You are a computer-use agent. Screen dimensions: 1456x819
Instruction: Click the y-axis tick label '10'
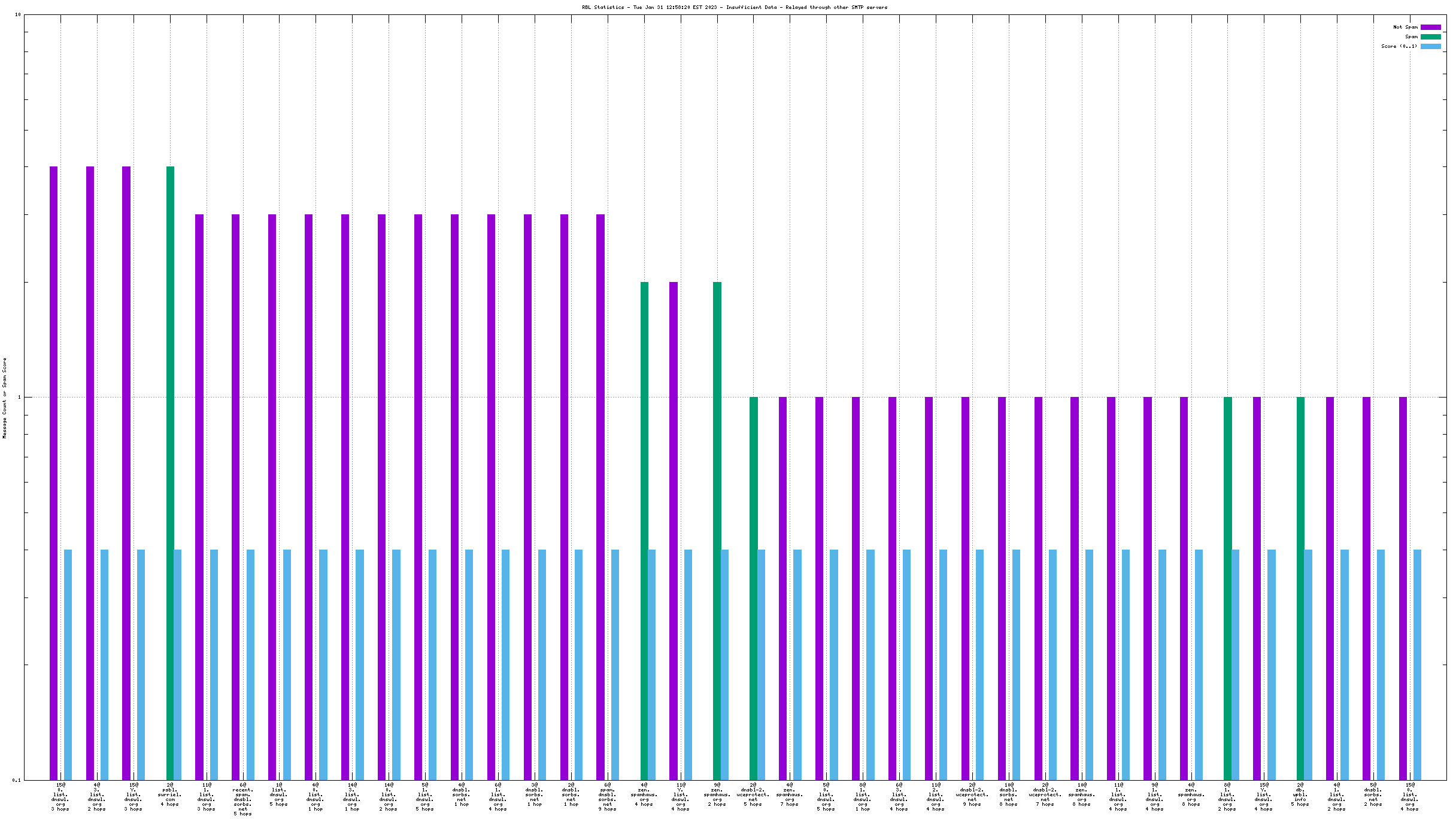17,14
